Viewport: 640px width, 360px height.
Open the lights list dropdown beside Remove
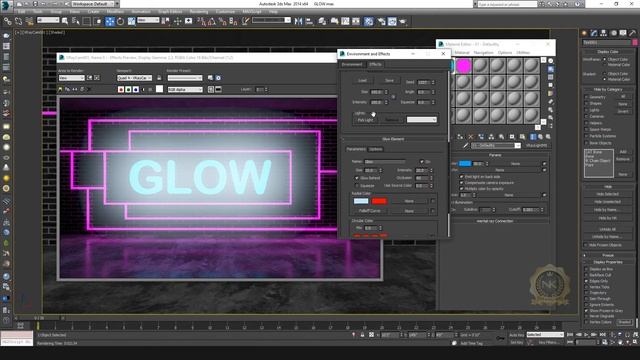click(x=422, y=120)
